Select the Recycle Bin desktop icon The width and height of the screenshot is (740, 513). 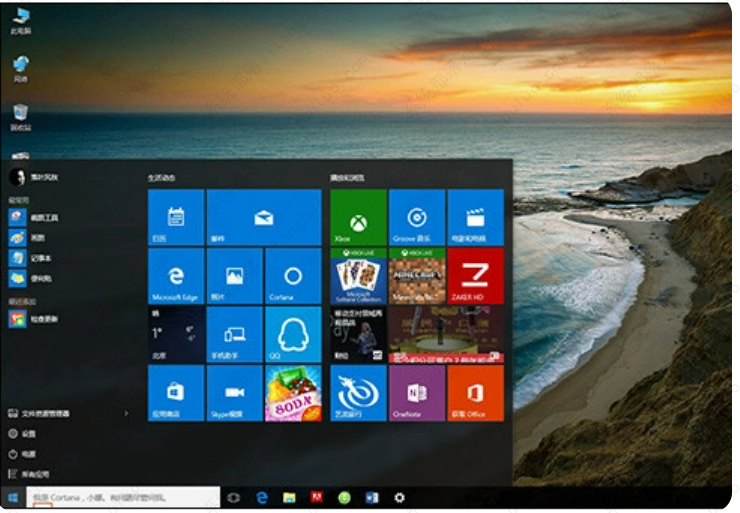click(21, 118)
